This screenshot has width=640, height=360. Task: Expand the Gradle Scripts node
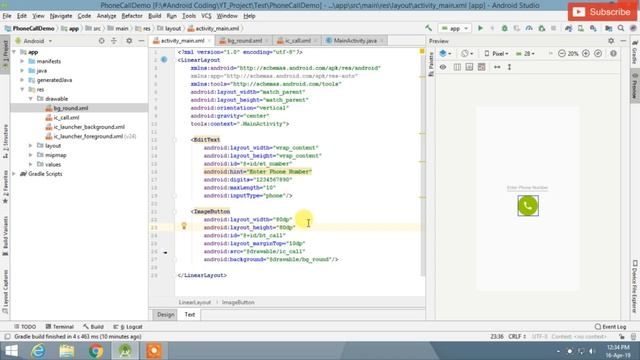(14, 174)
